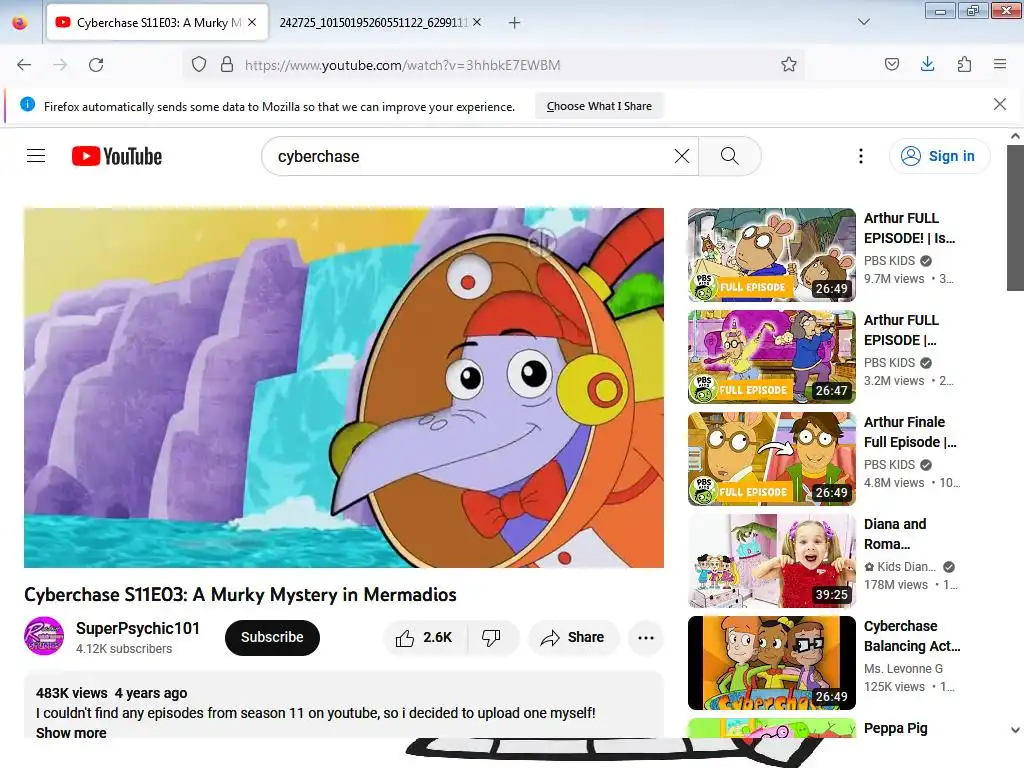This screenshot has width=1024, height=768.
Task: Open YouTube settings three-dot menu
Action: [x=861, y=156]
